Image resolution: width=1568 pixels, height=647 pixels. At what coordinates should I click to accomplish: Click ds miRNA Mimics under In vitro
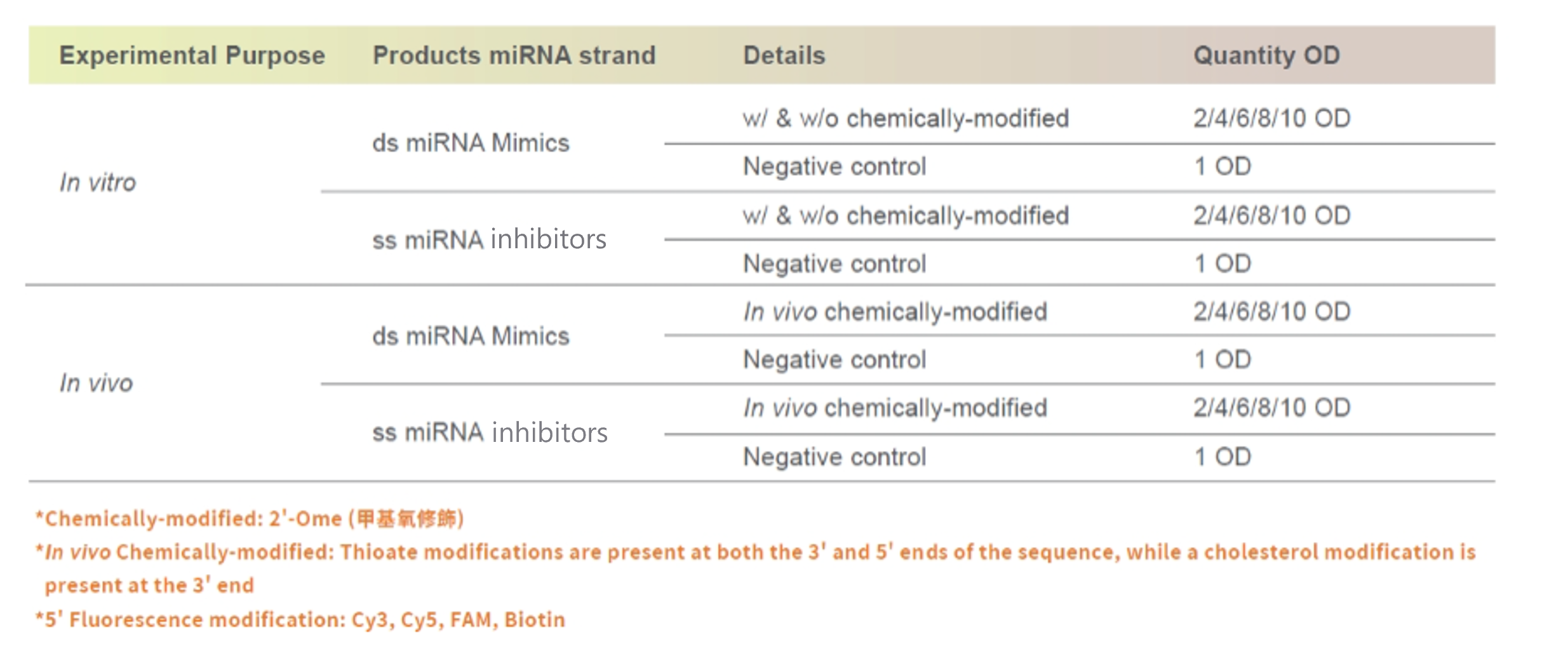(471, 143)
